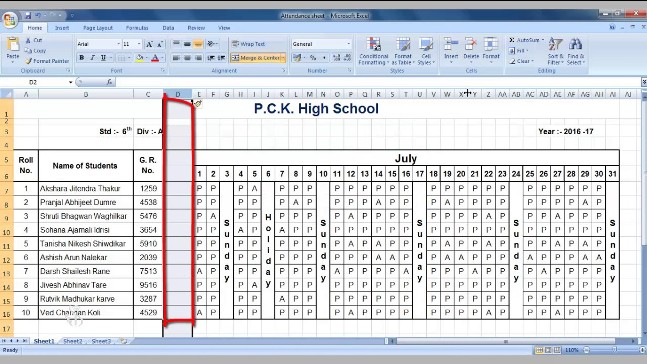Switch to the Sheet2 worksheet tab
Image resolution: width=647 pixels, height=364 pixels.
pos(73,341)
